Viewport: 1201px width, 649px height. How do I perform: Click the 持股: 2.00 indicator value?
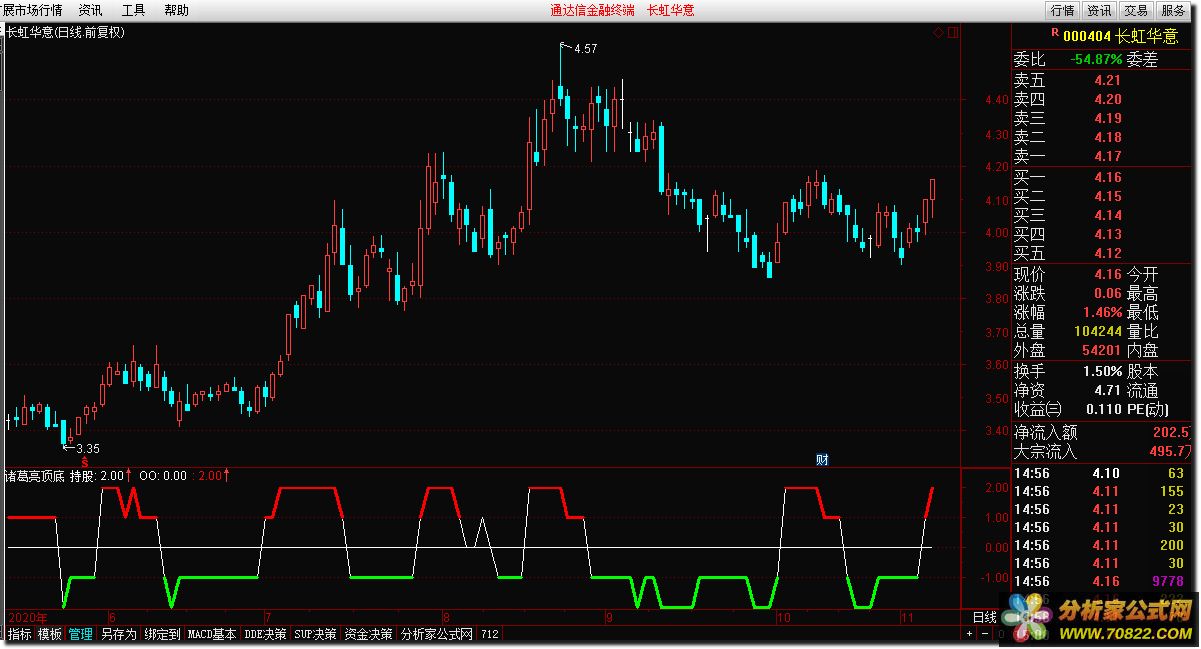(99, 476)
